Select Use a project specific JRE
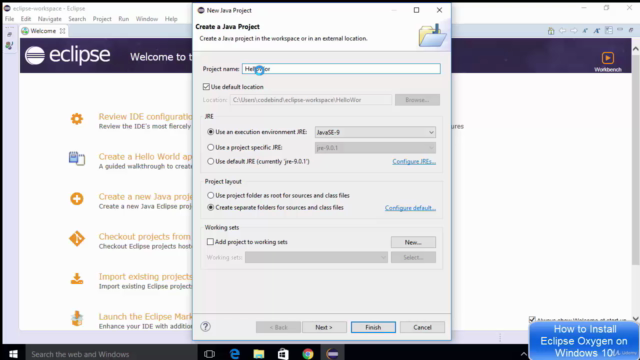 coord(211,147)
